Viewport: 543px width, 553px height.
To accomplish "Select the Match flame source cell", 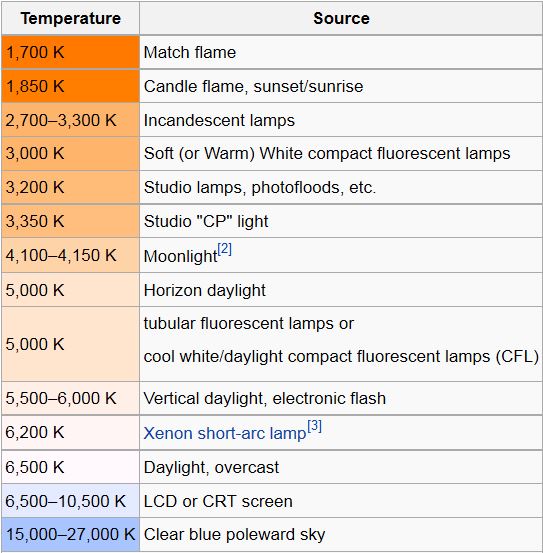I will click(341, 52).
